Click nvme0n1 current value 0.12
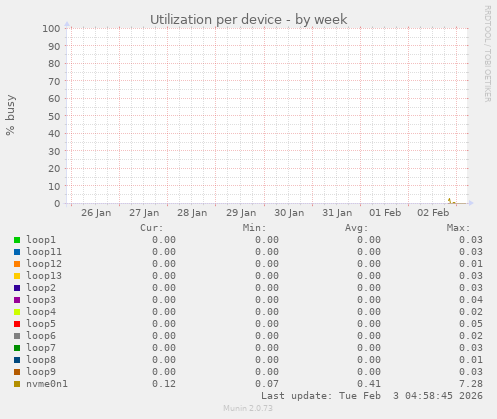Viewport: 497px width, 419px height. [164, 384]
